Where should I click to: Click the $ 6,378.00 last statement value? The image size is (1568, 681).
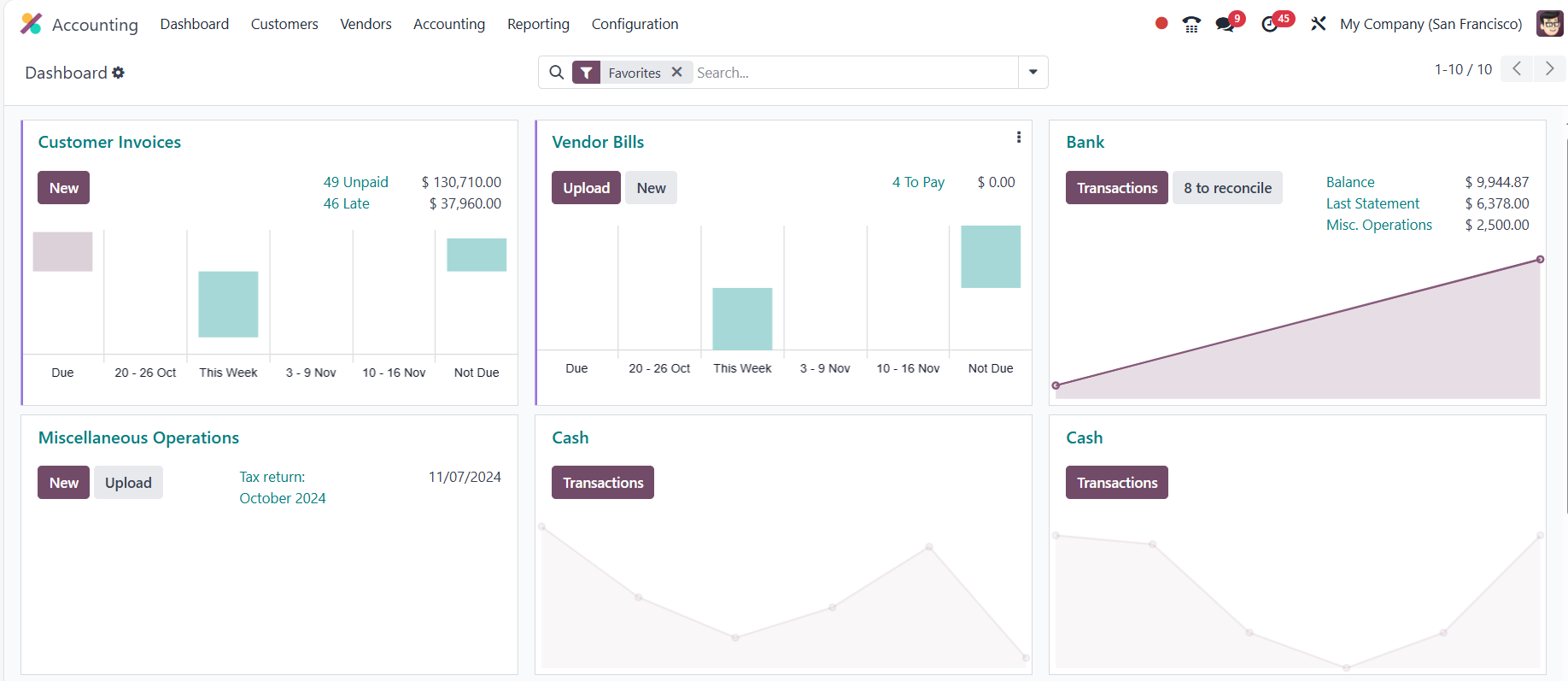[1497, 203]
